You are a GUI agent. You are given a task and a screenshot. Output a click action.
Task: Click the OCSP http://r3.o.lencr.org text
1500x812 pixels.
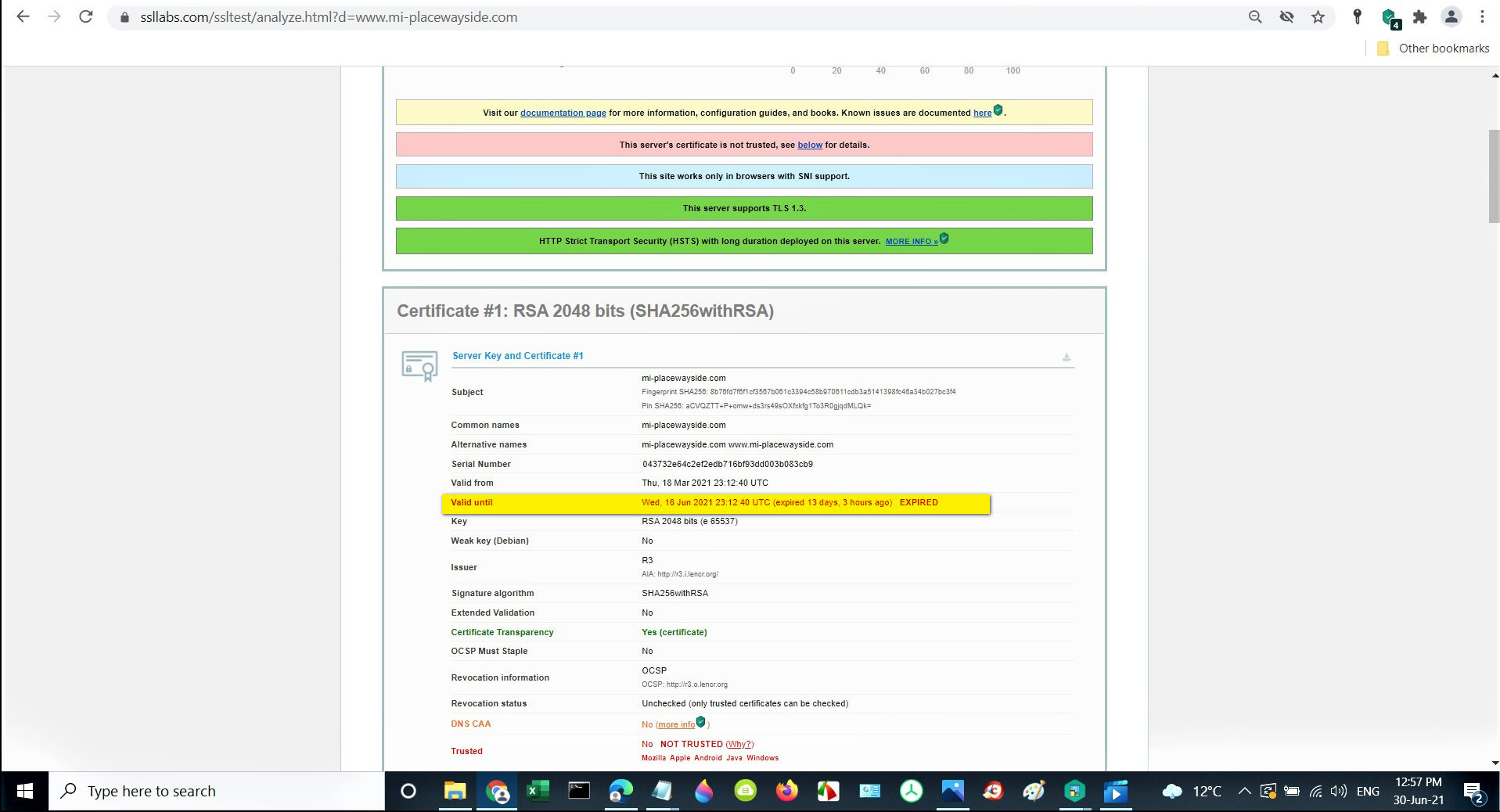(x=685, y=684)
